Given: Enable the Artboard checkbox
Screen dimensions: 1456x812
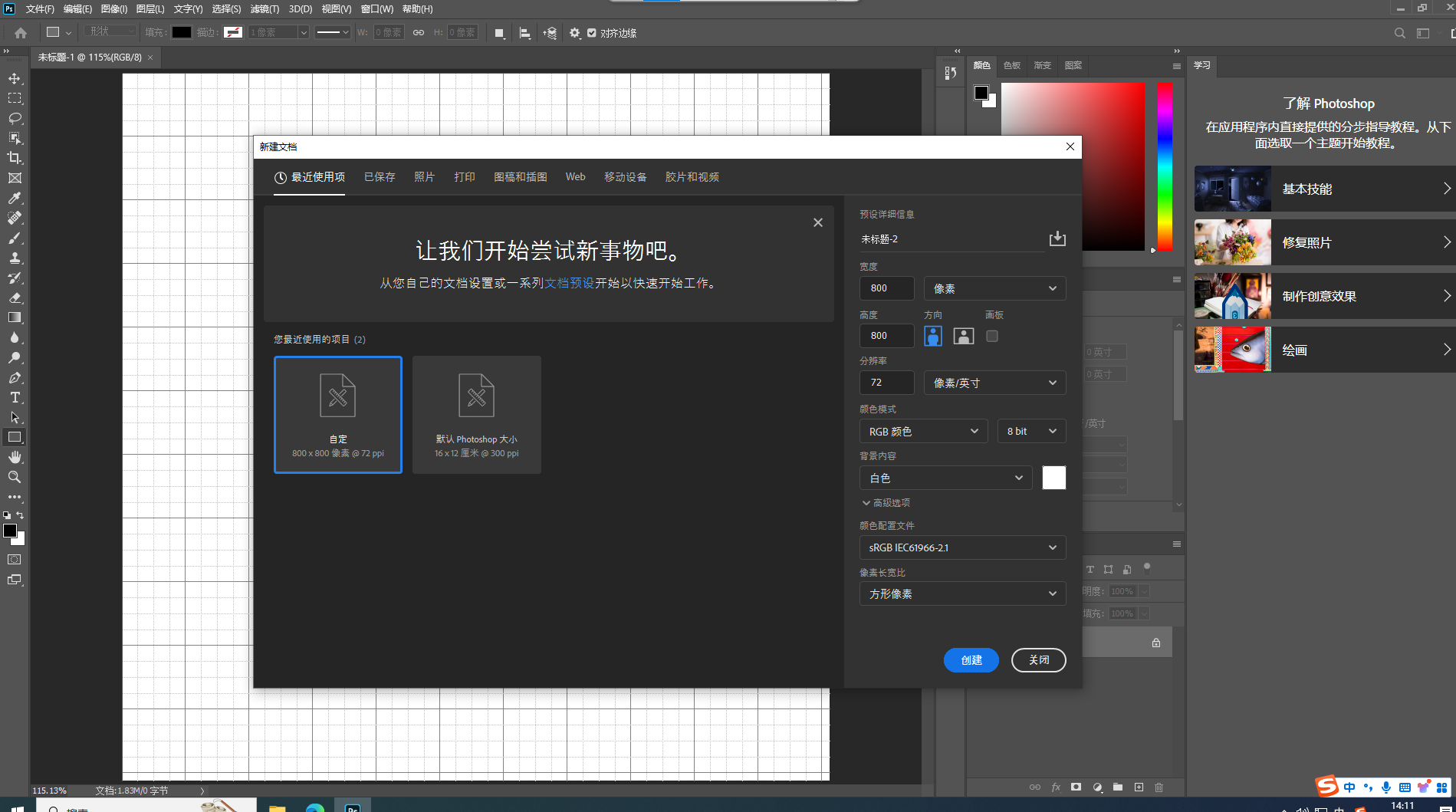Looking at the screenshot, I should [992, 336].
